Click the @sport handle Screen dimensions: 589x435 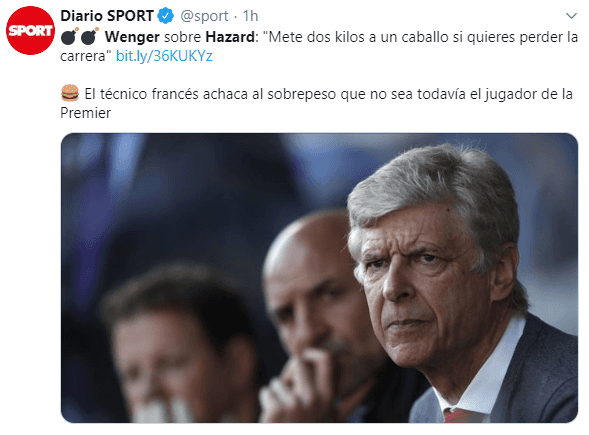pyautogui.click(x=204, y=16)
